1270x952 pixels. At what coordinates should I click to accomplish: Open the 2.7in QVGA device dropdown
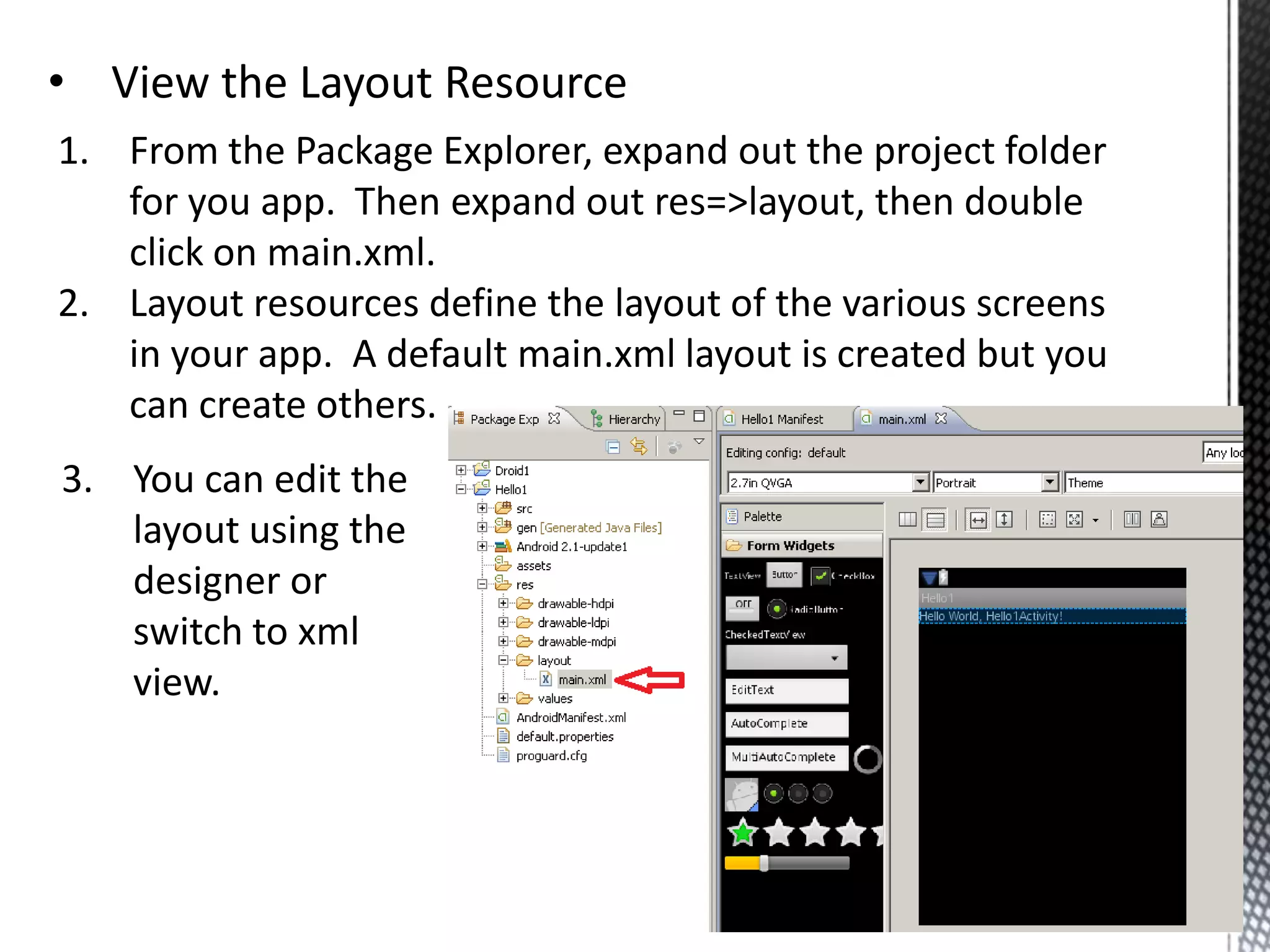pyautogui.click(x=920, y=482)
